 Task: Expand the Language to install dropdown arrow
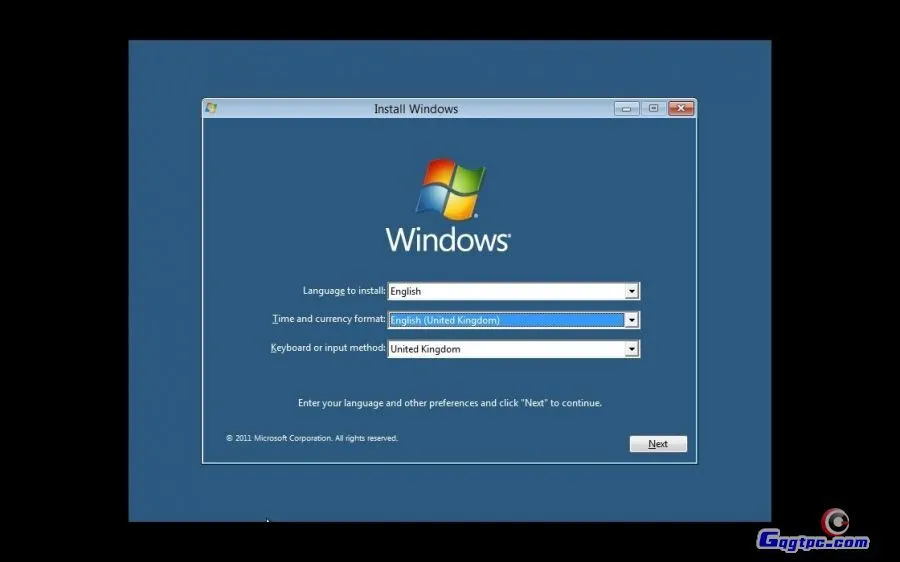point(631,291)
